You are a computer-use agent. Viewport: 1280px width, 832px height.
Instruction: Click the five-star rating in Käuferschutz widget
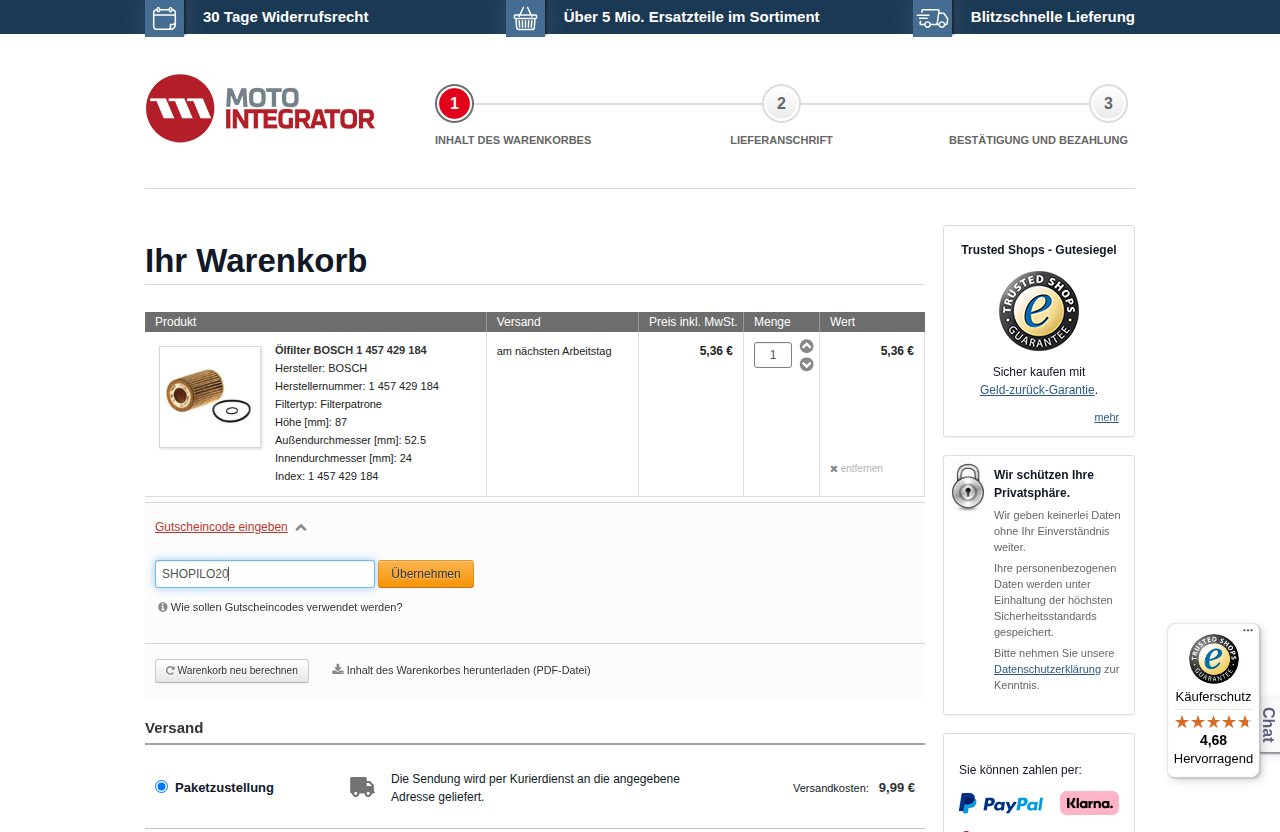(x=1213, y=721)
